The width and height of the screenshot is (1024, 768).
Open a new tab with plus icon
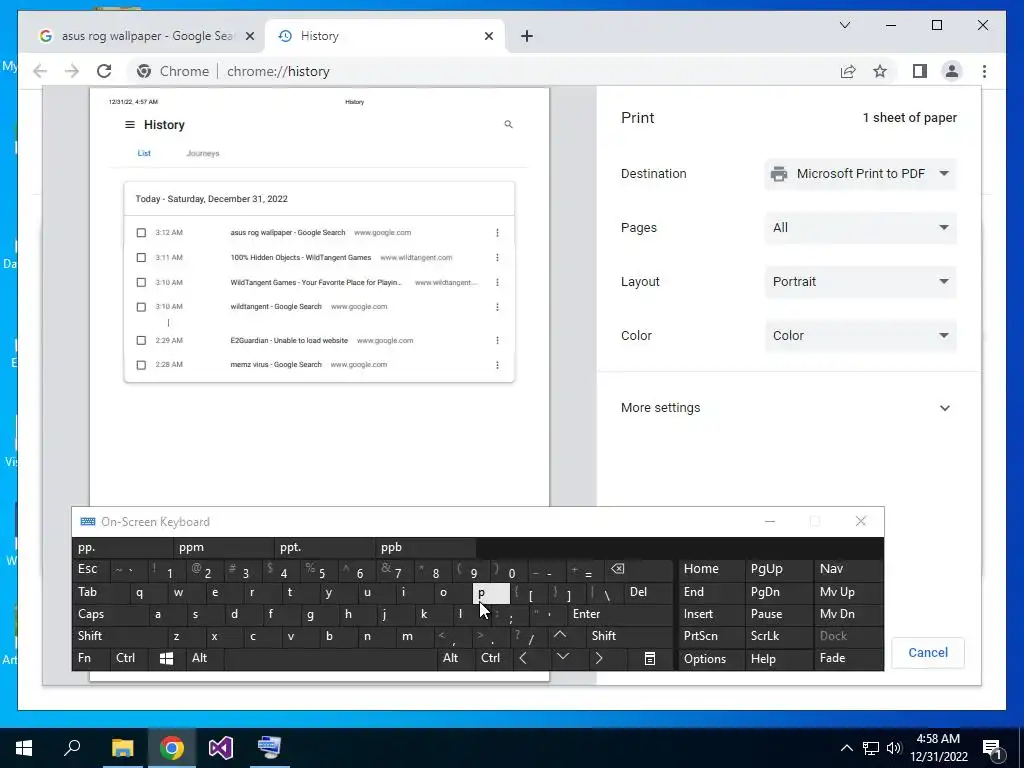(526, 36)
